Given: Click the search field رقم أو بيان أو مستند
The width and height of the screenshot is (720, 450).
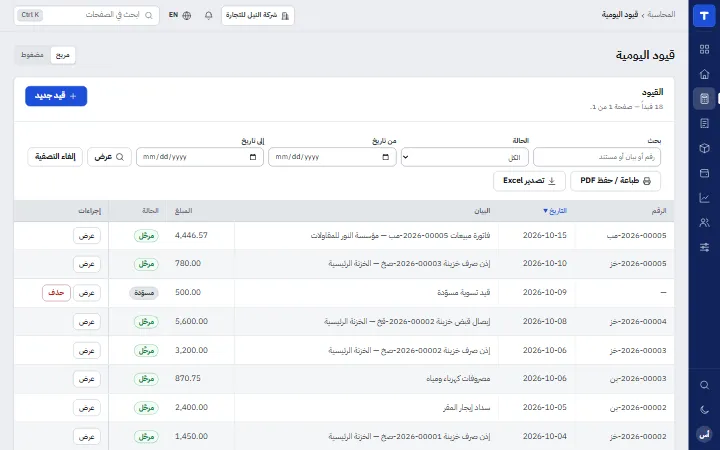Looking at the screenshot, I should pos(597,157).
